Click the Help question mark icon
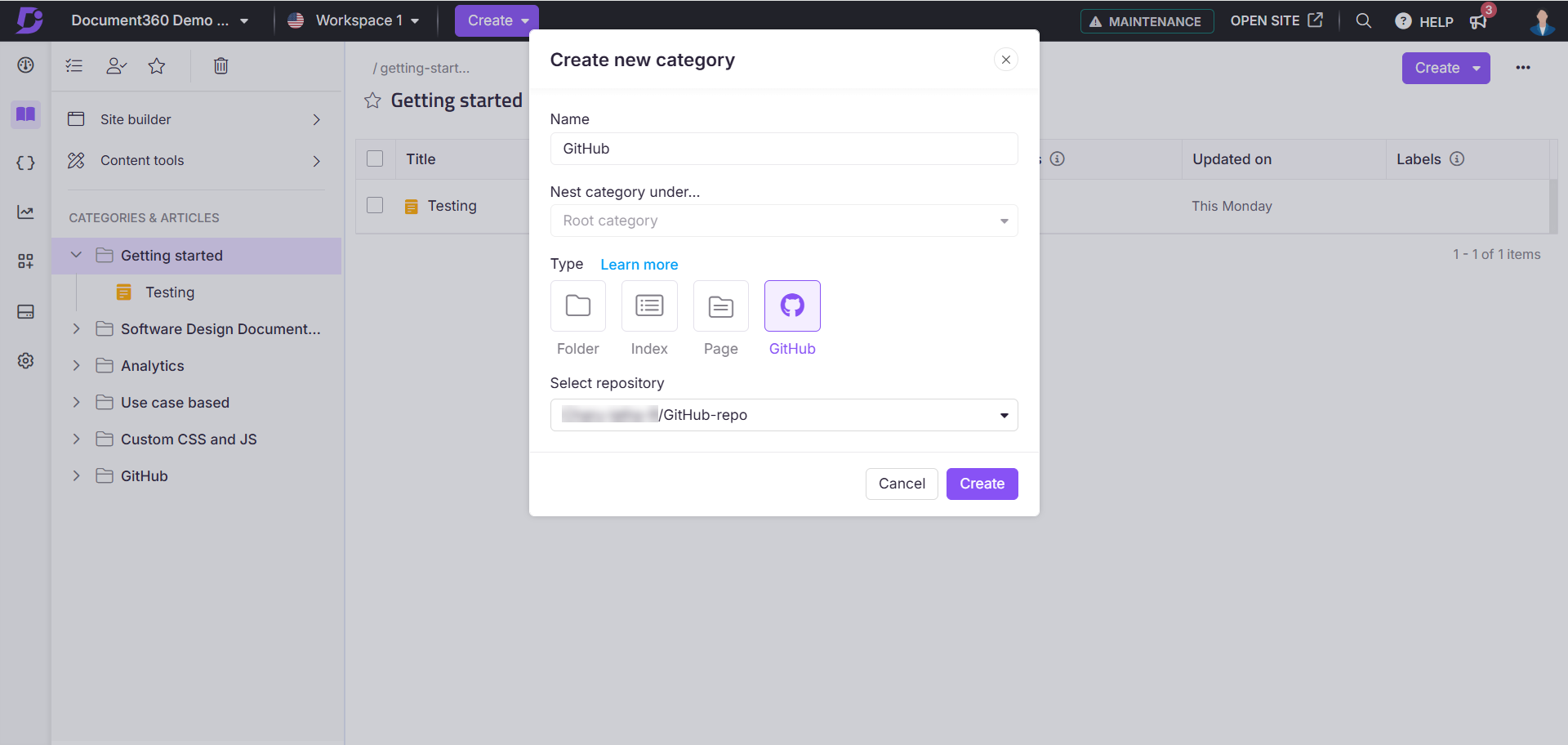The width and height of the screenshot is (1568, 745). coord(1403,21)
